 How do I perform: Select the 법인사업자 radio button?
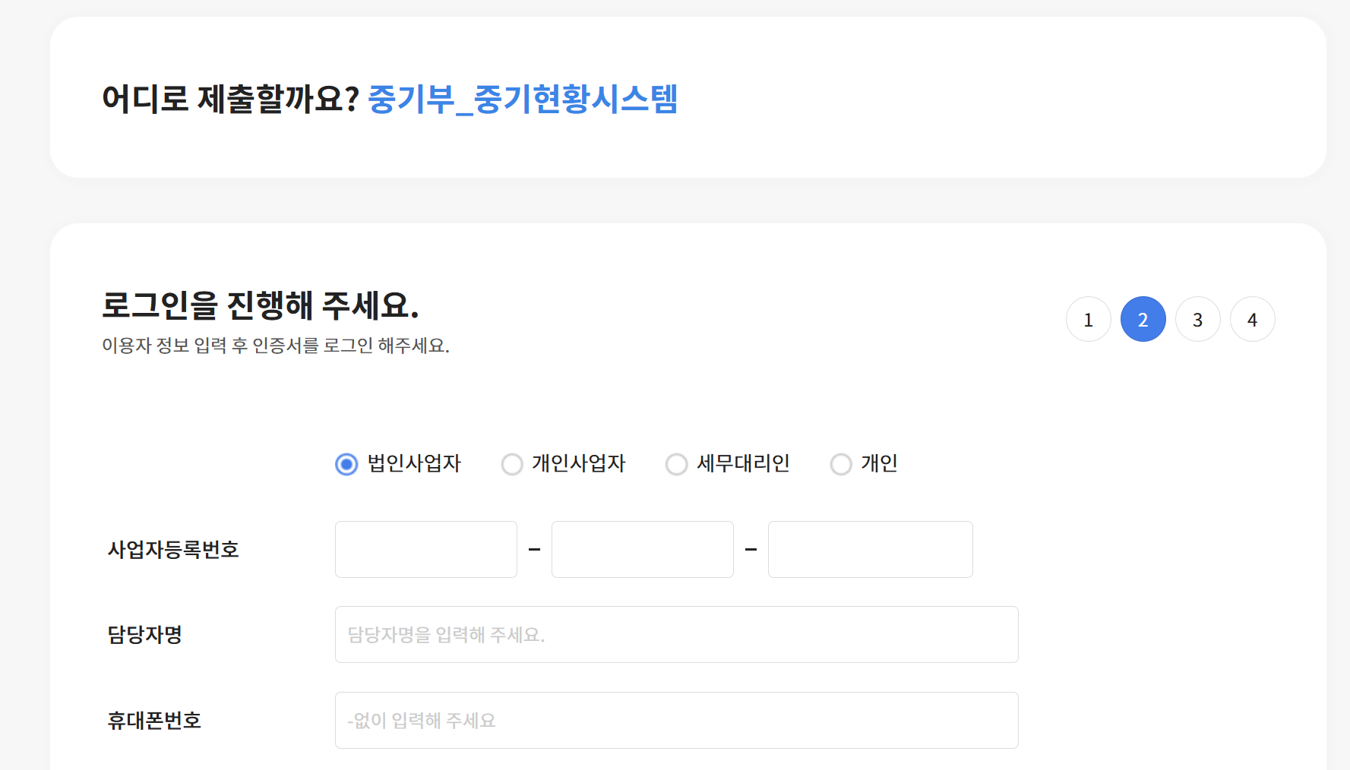346,464
